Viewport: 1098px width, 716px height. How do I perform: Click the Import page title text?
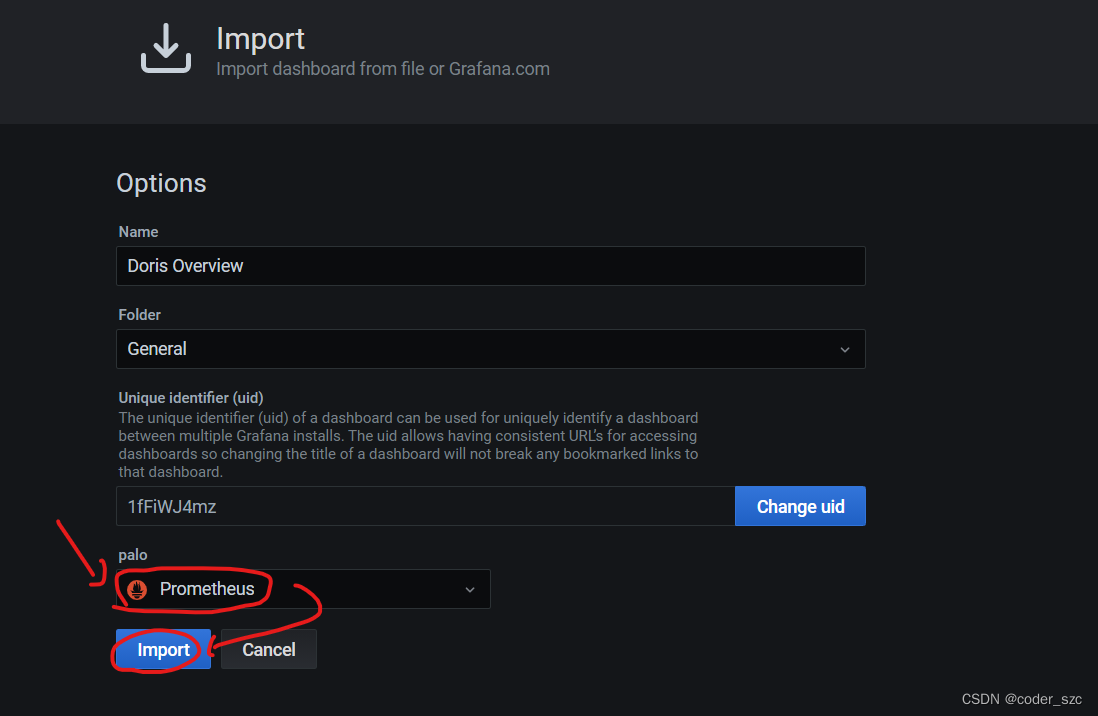point(260,39)
